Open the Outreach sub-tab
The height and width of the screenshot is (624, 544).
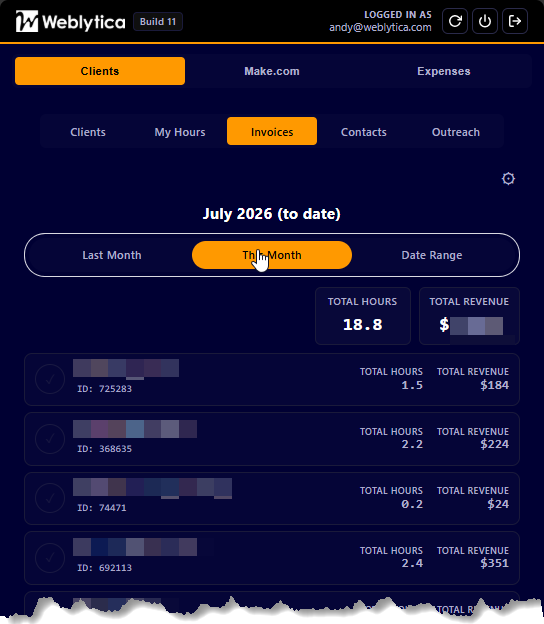[x=456, y=132]
